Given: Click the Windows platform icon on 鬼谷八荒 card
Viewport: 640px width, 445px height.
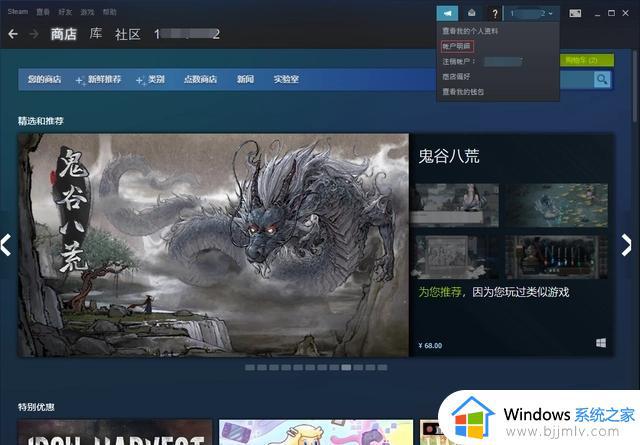Looking at the screenshot, I should coord(601,343).
